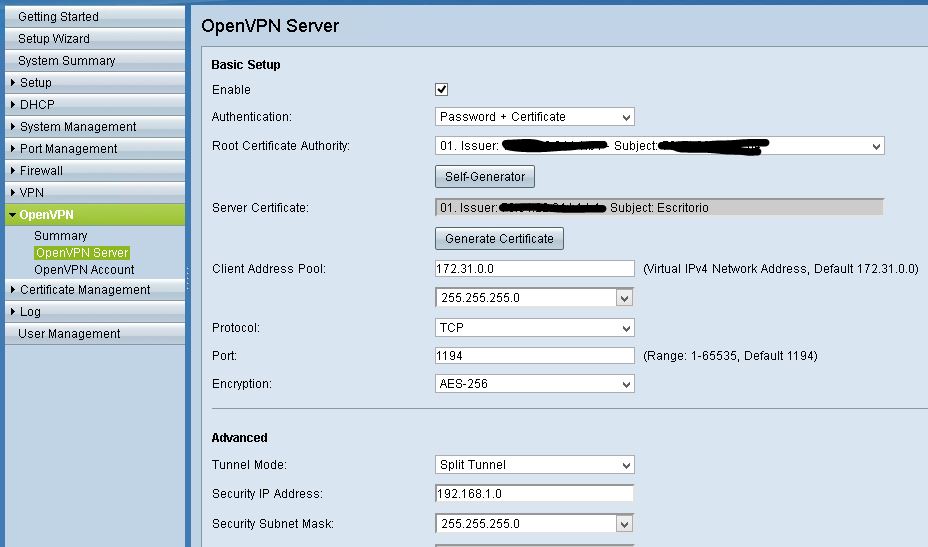Click the Basic Setup heading
928x547 pixels.
point(246,65)
